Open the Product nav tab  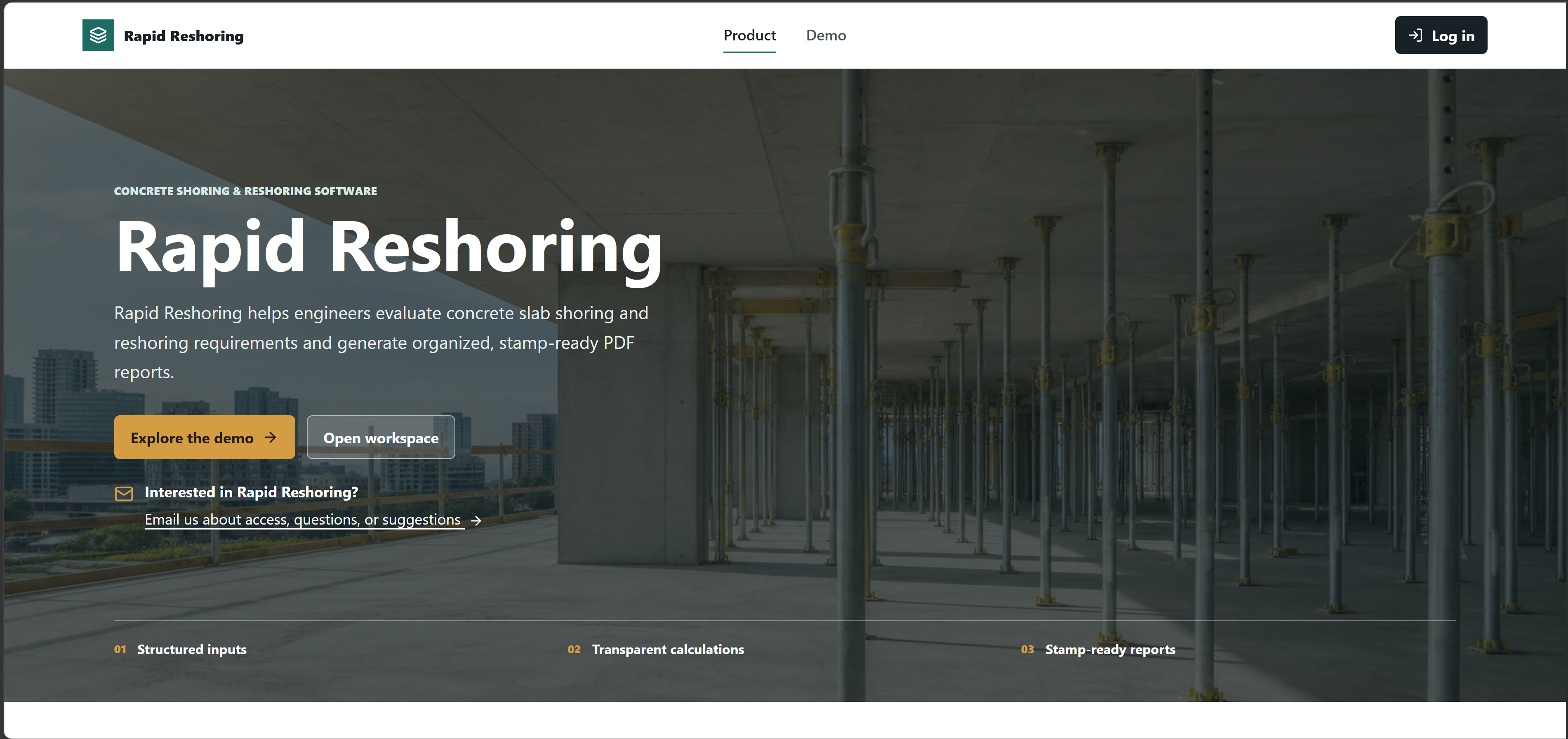point(749,35)
